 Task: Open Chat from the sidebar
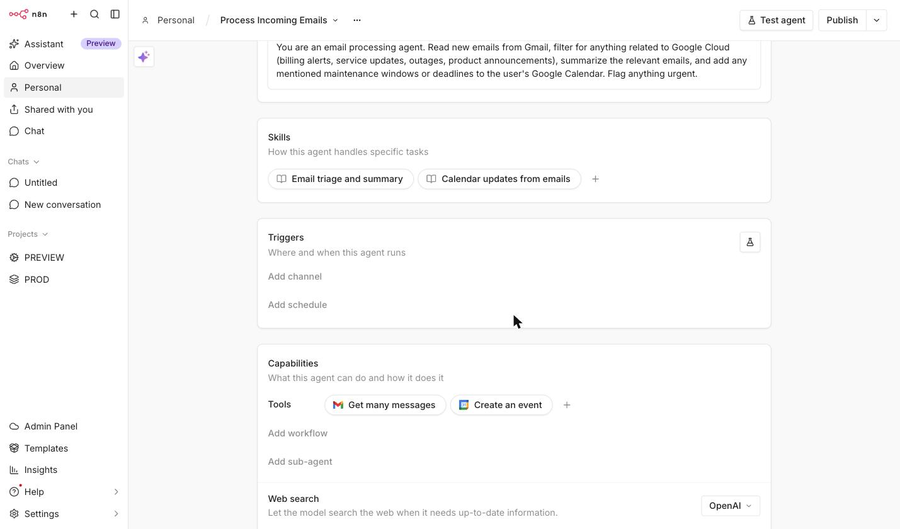pos(64,131)
